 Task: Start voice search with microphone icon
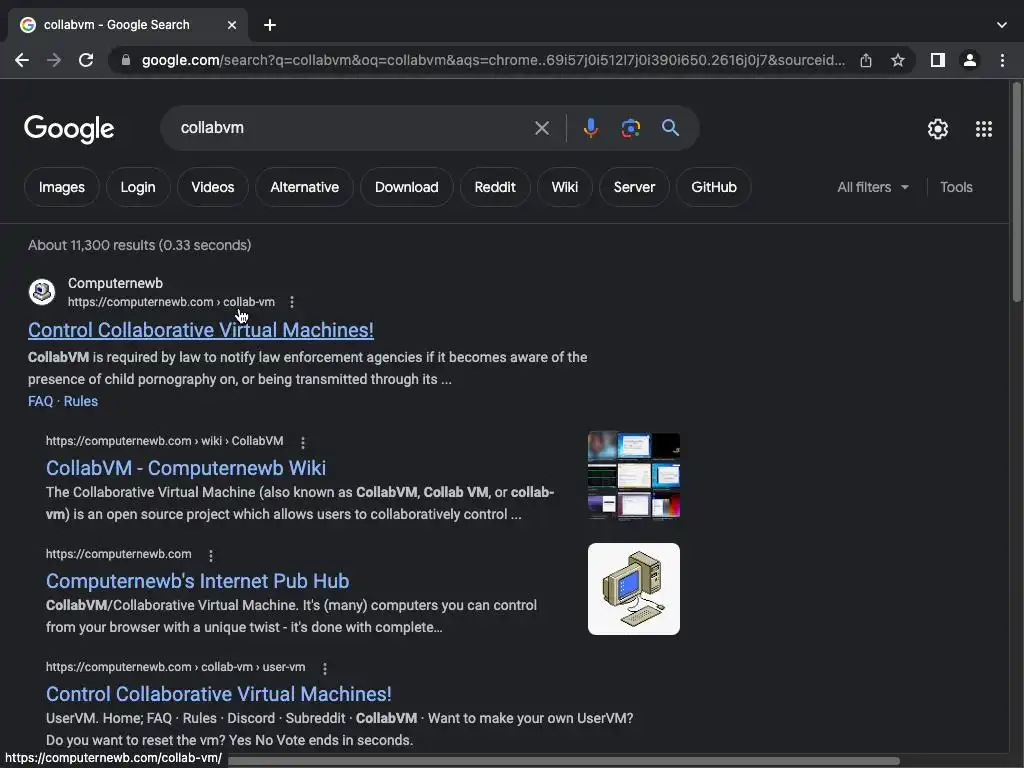pyautogui.click(x=590, y=128)
